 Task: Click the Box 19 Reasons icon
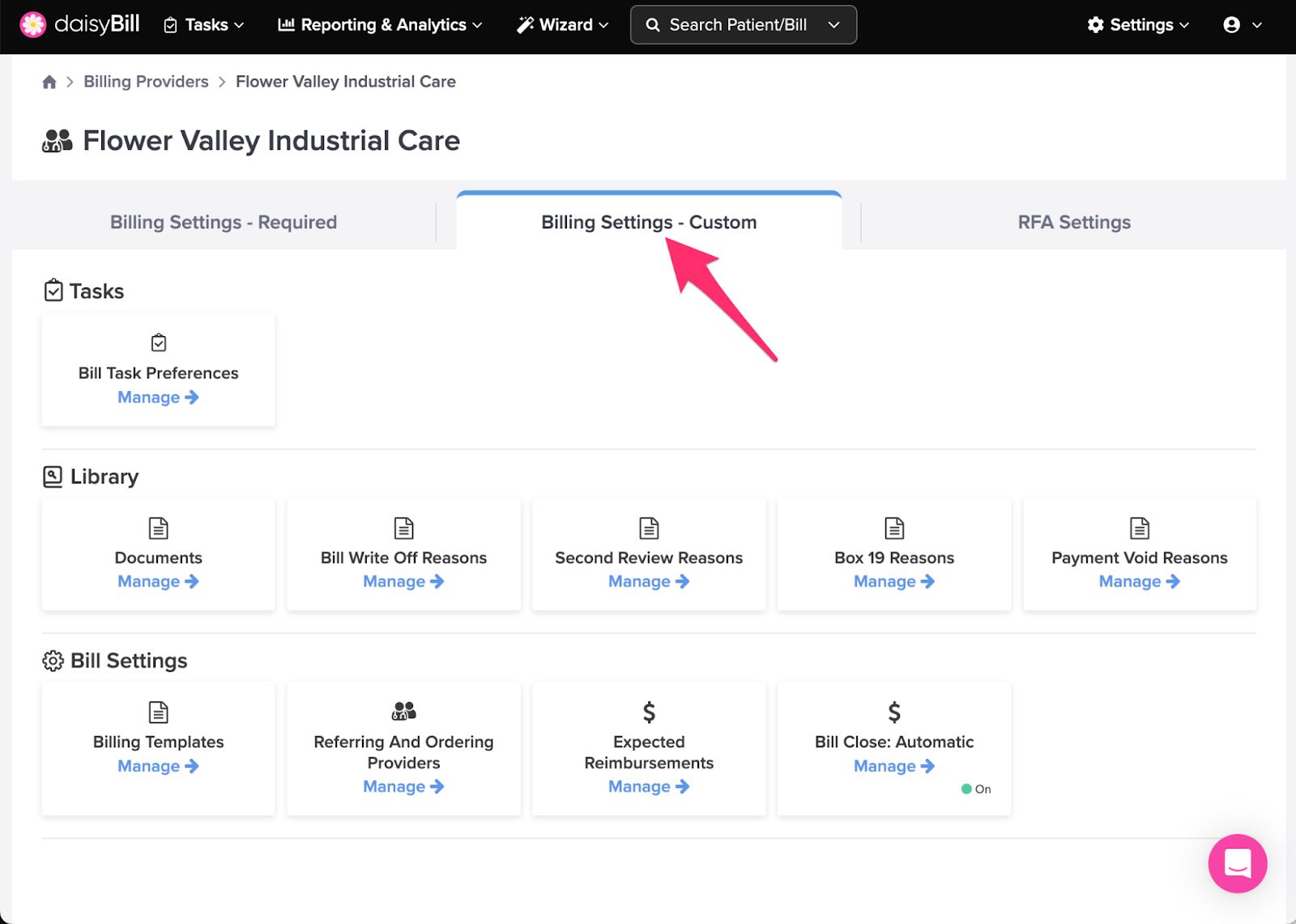pos(894,528)
